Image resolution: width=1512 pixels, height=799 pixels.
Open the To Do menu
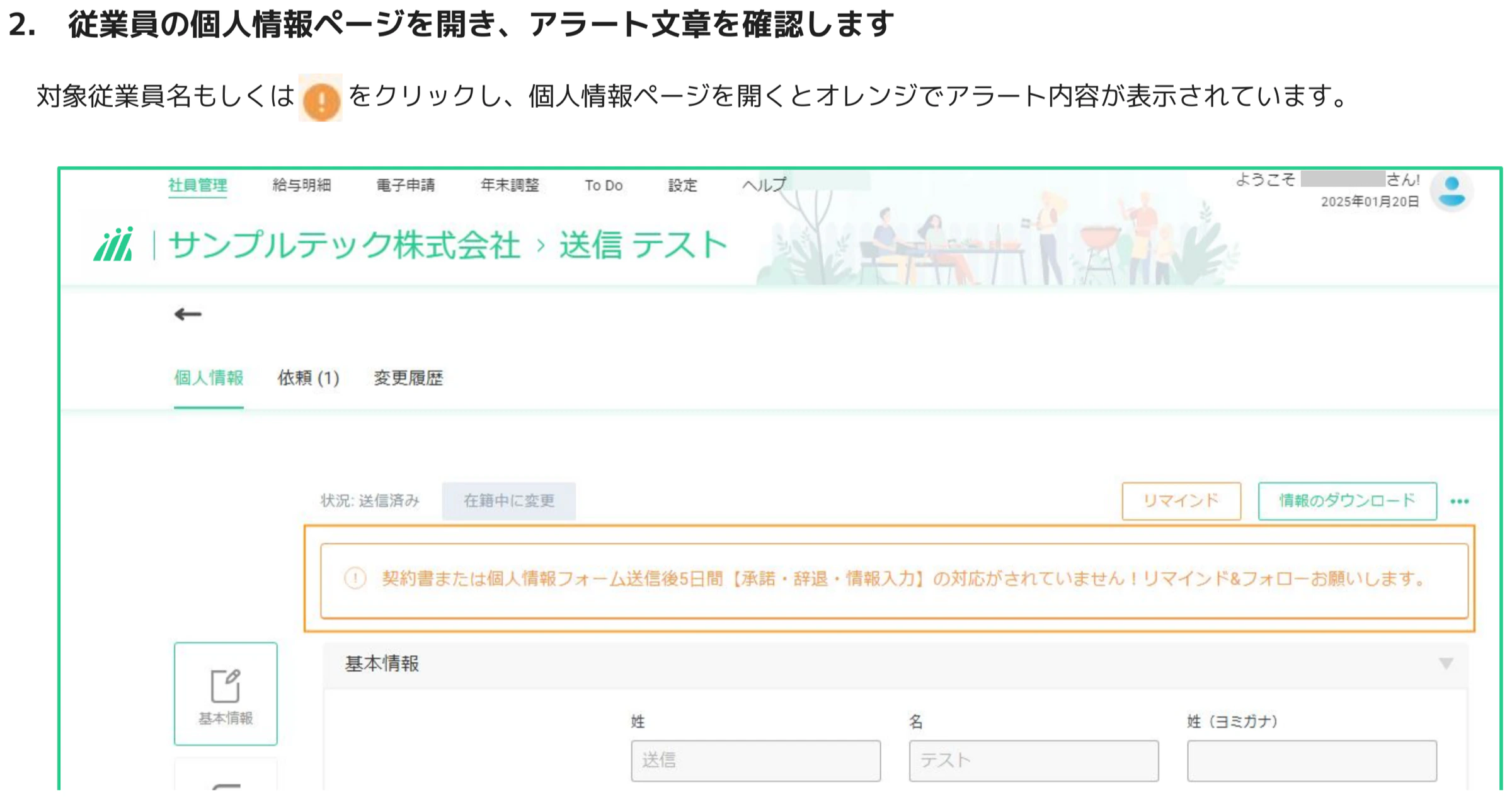604,185
